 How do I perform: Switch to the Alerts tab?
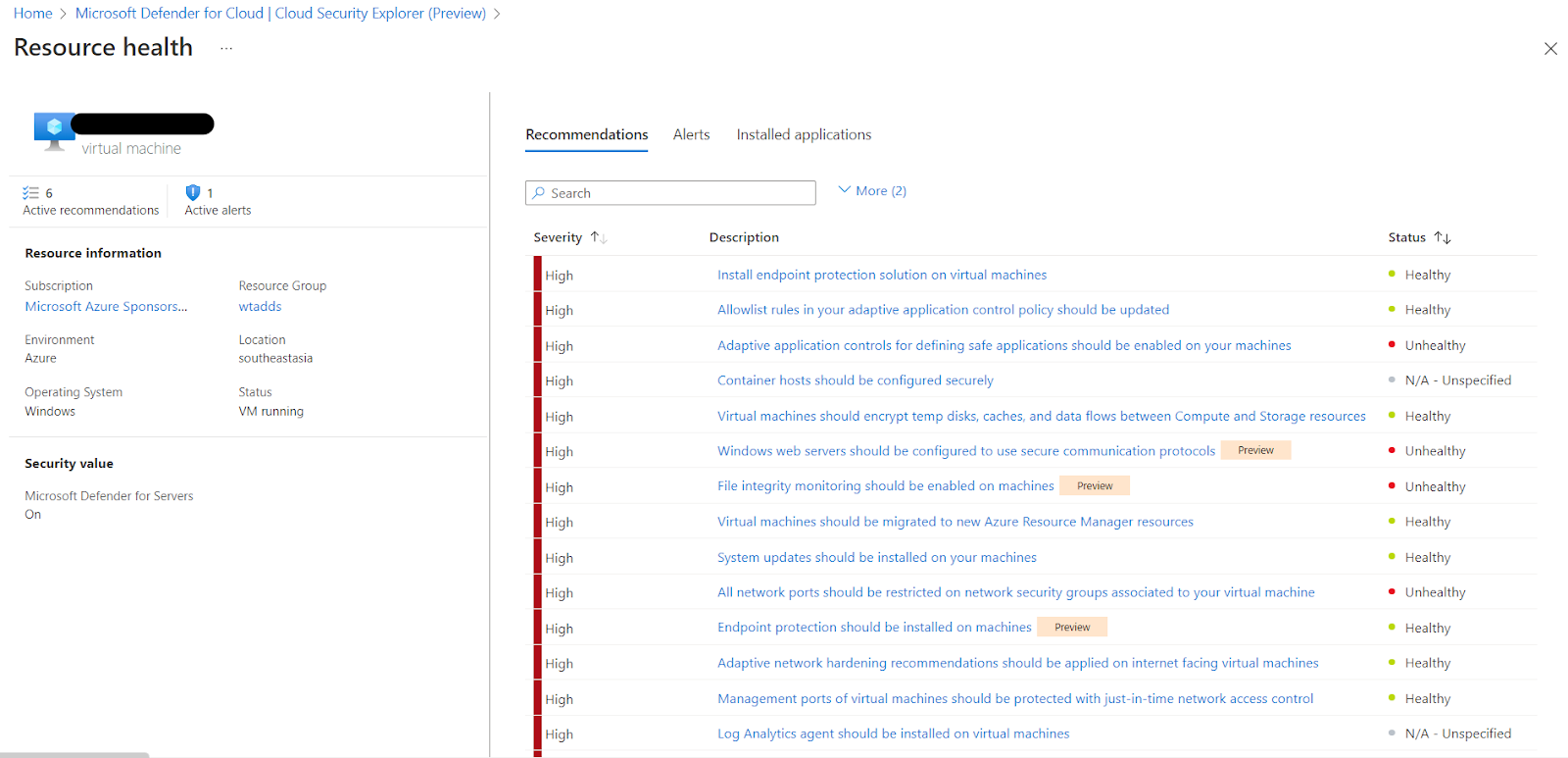tap(692, 134)
